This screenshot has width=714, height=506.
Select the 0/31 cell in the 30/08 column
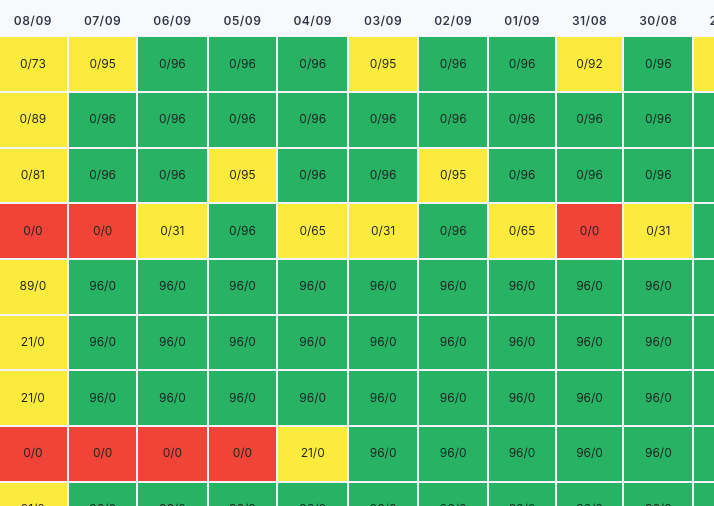coord(658,231)
